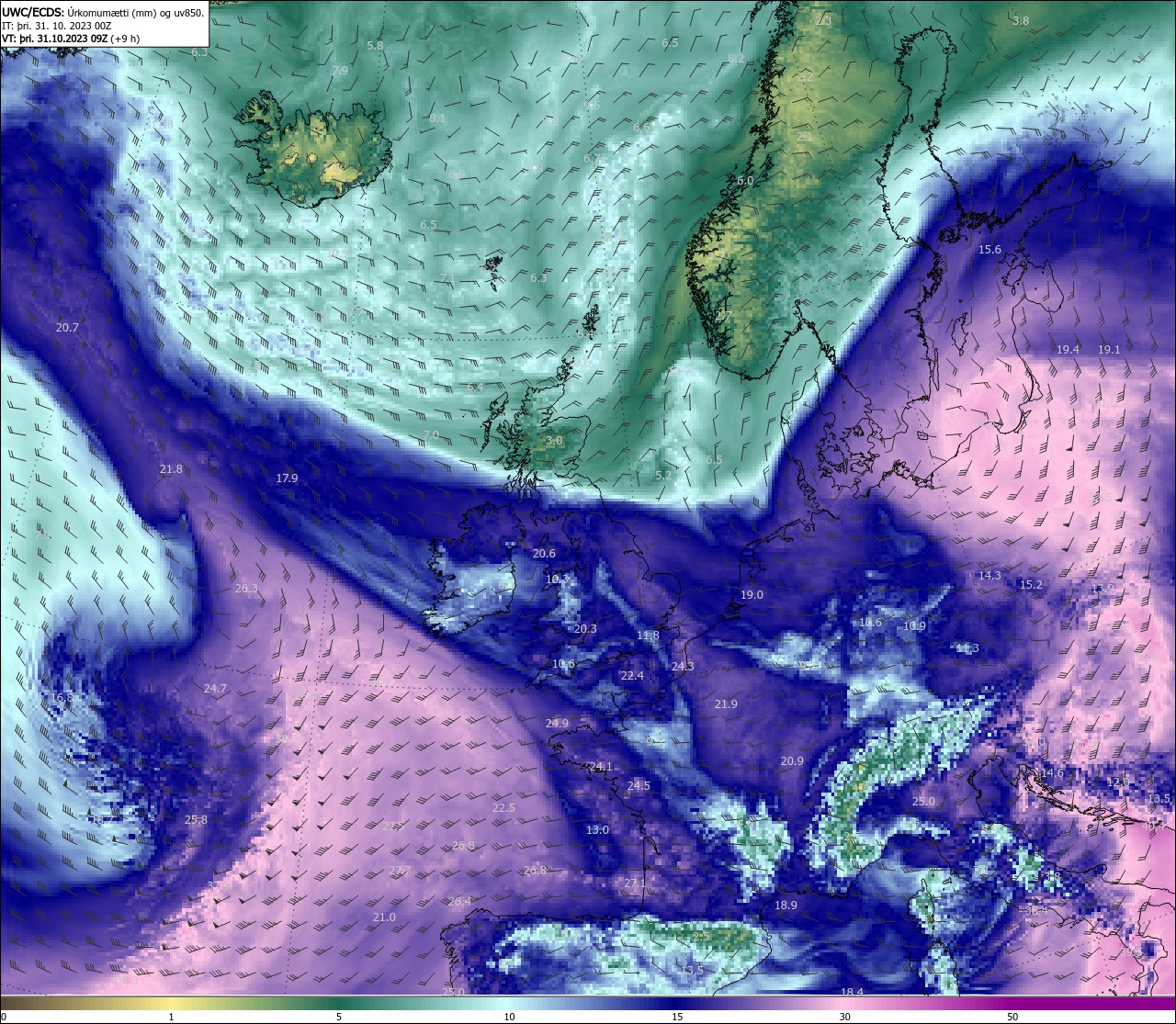
Task: Click the 24.3 value label
Action: coord(683,666)
